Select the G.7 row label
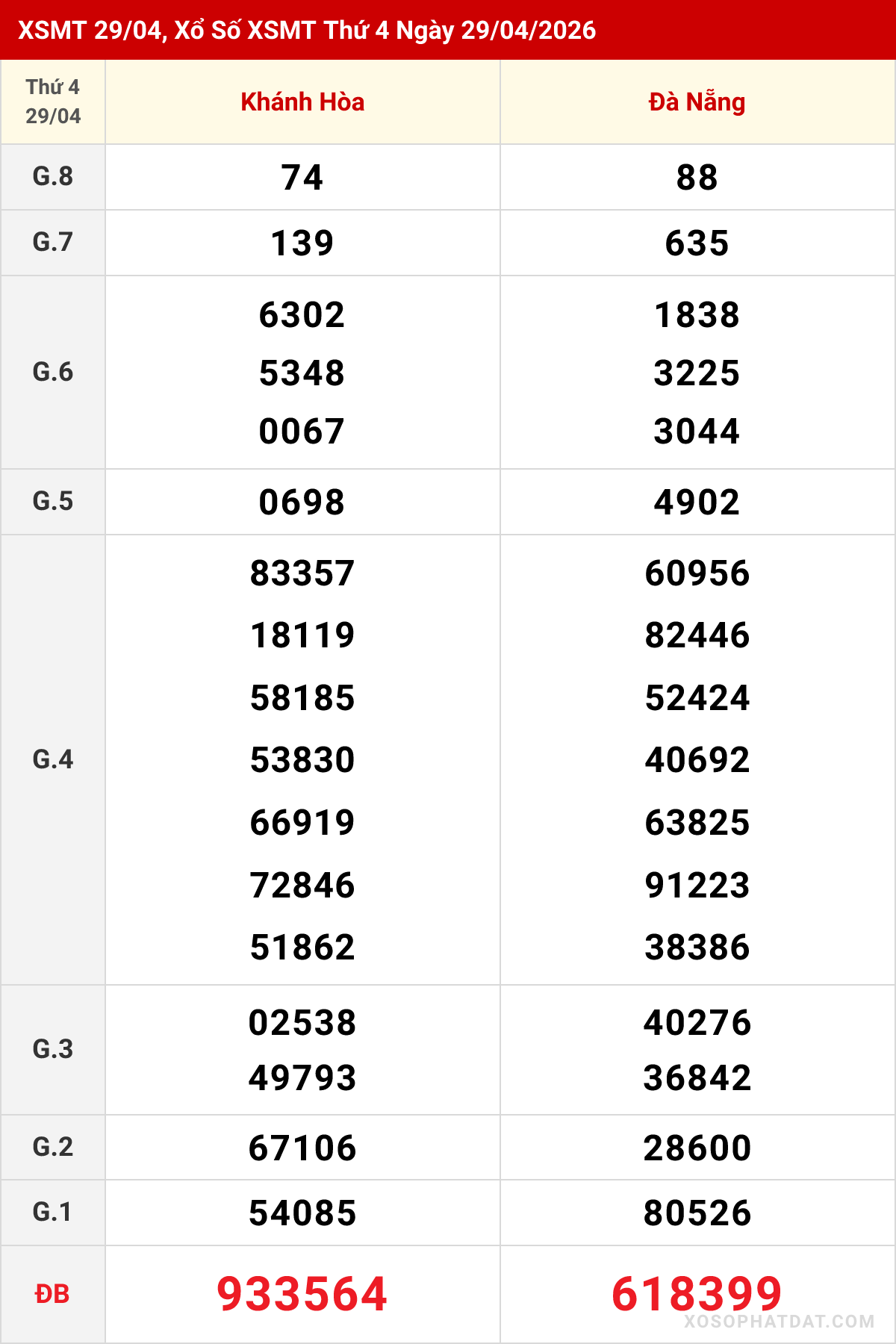Viewport: 896px width, 1344px height. point(53,243)
